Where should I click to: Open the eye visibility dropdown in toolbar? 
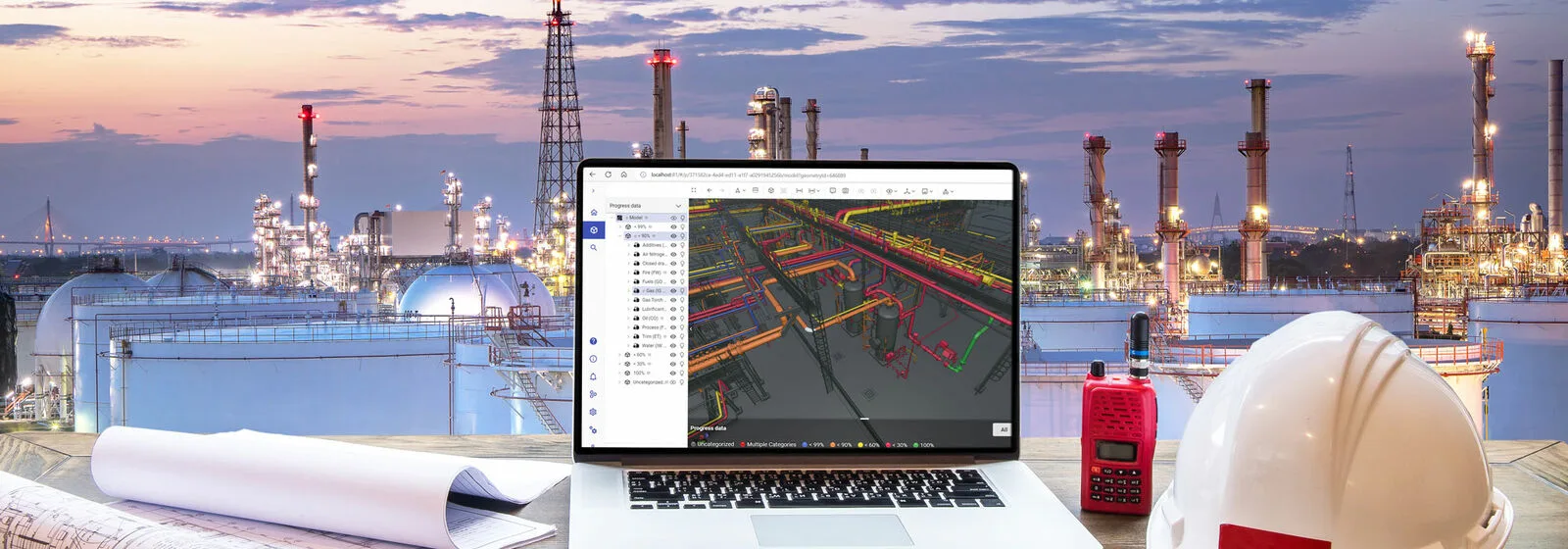[891, 191]
